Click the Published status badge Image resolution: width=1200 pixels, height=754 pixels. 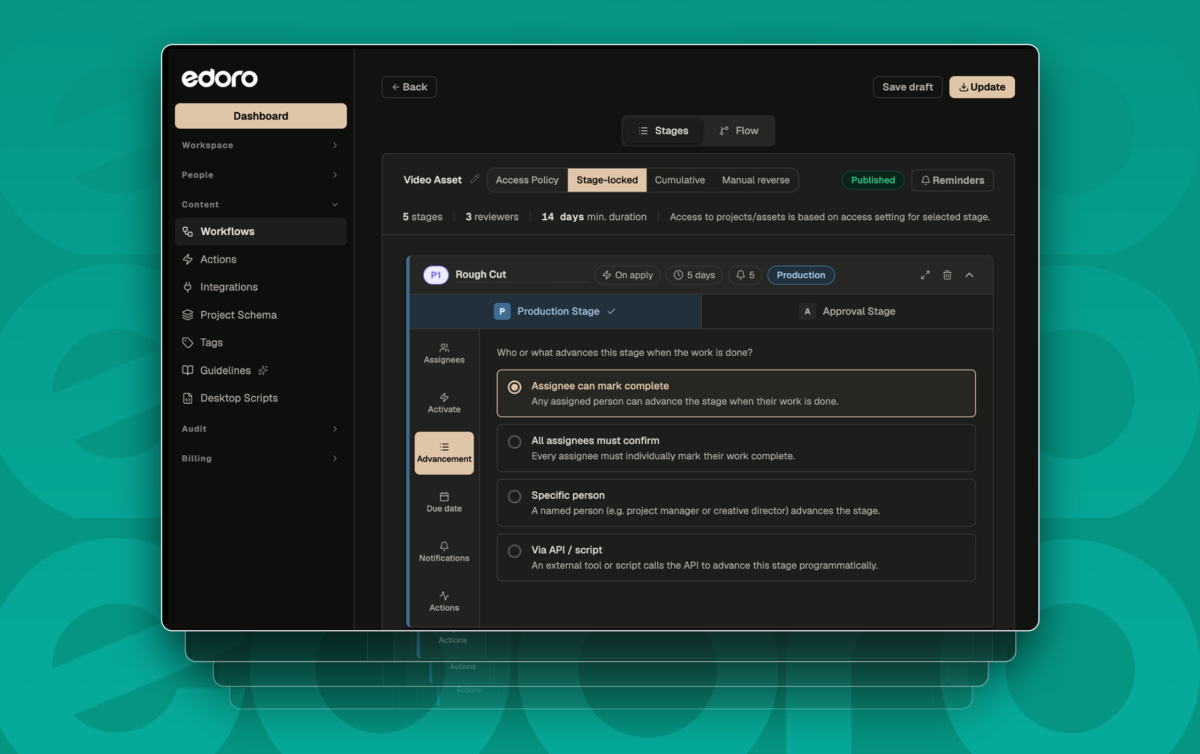point(873,180)
